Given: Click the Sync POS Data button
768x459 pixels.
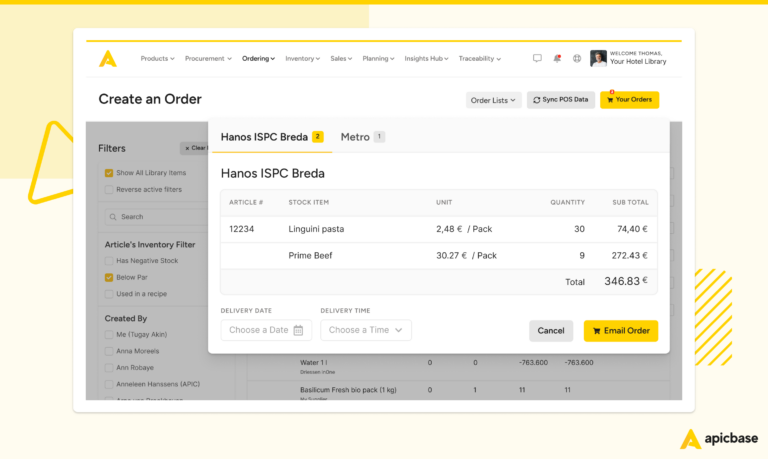Looking at the screenshot, I should [x=561, y=100].
